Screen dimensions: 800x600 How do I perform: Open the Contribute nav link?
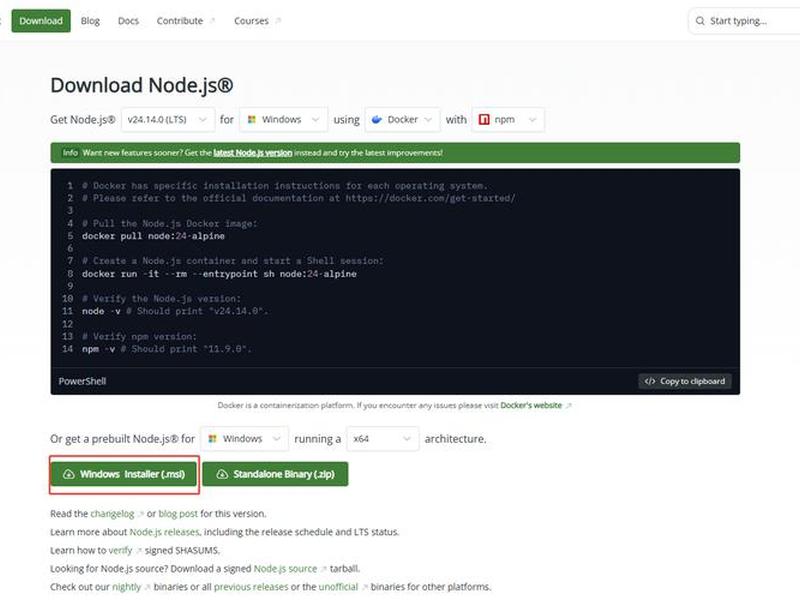pos(180,21)
